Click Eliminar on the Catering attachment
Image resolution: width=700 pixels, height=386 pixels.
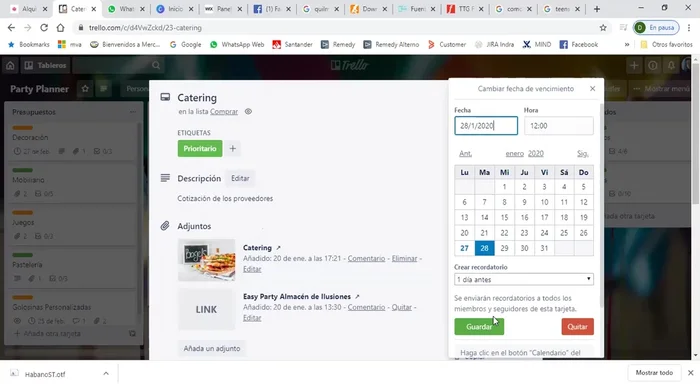pos(404,258)
